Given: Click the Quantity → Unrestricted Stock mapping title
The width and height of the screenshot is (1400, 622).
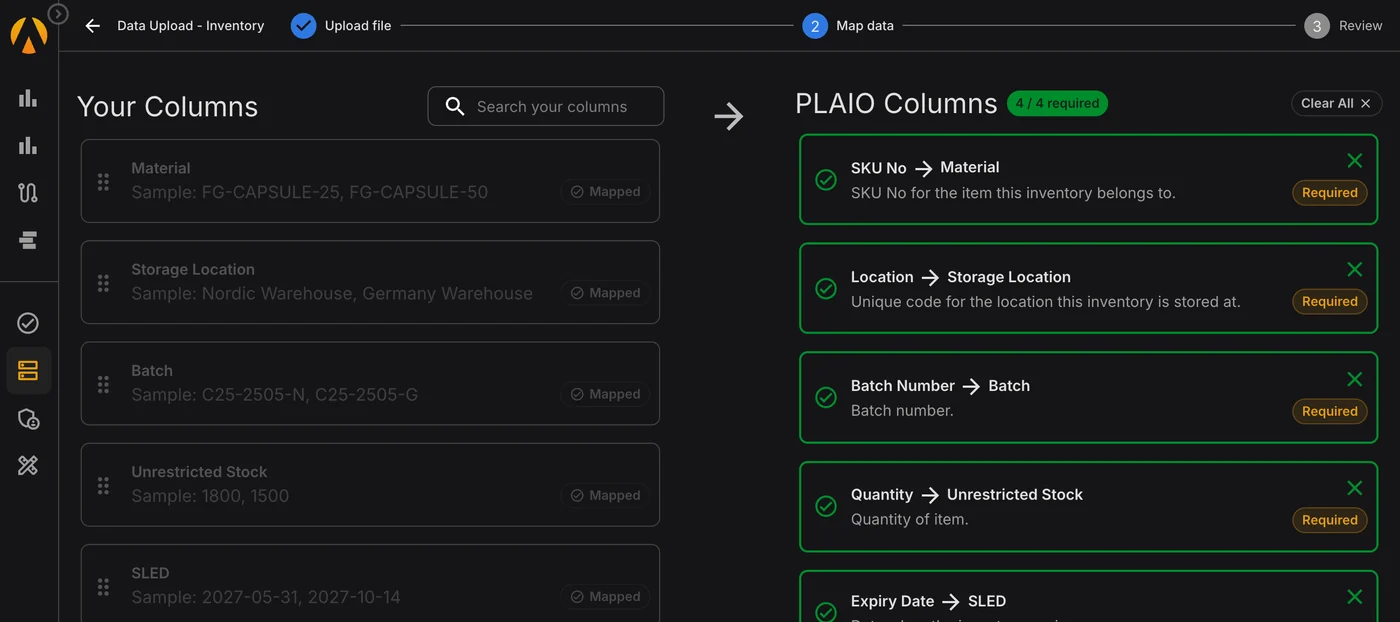Looking at the screenshot, I should pyautogui.click(x=967, y=495).
